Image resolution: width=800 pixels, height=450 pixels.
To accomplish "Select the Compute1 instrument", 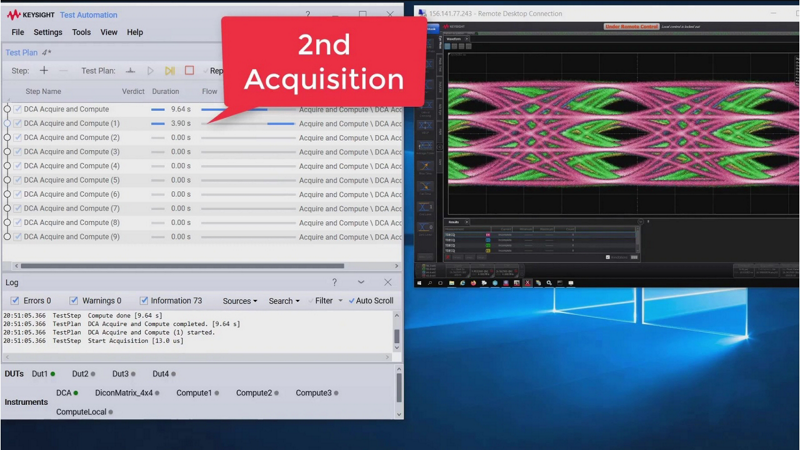I will (x=197, y=393).
